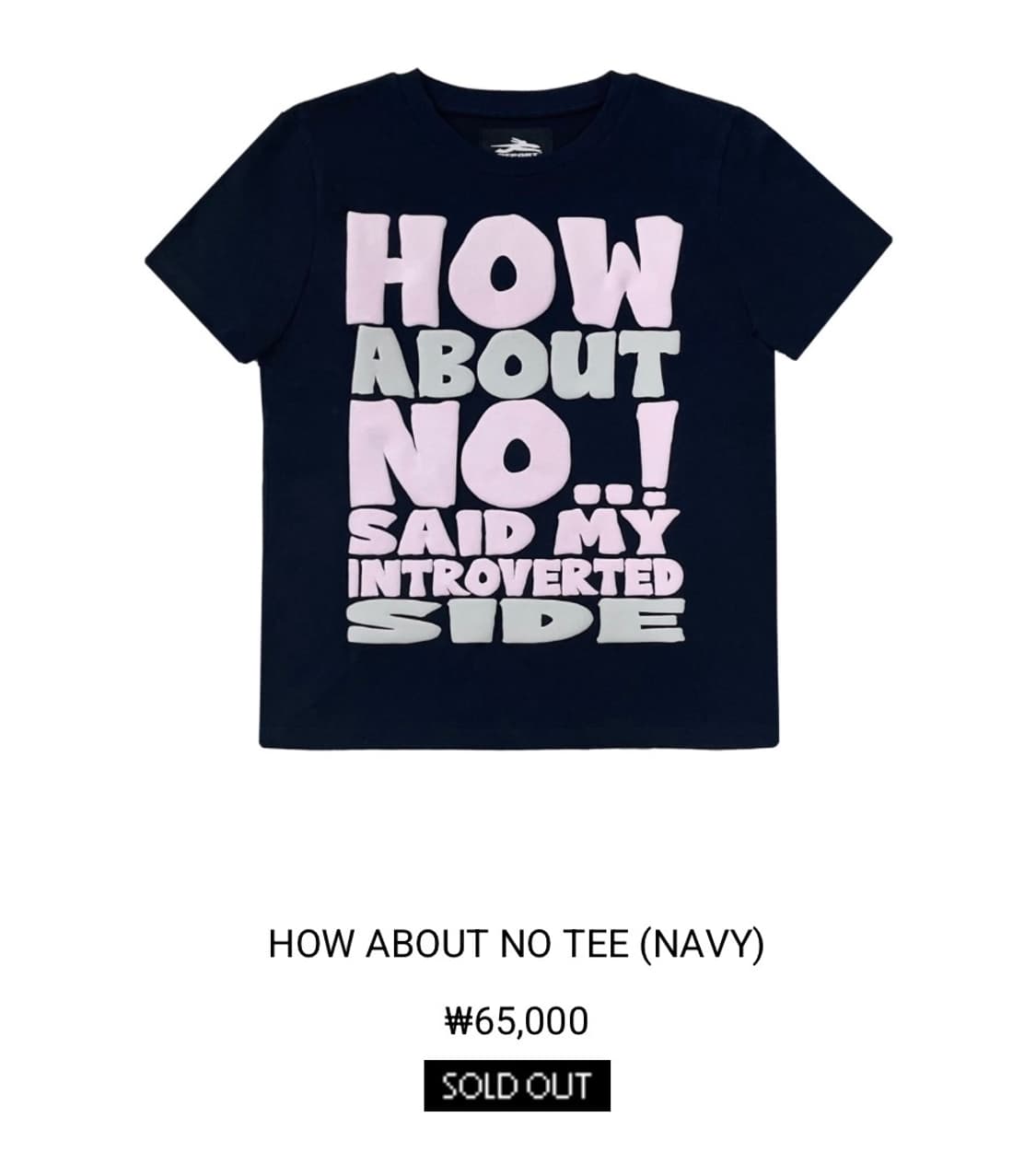Click the neck label logo on shirt

tap(516, 147)
